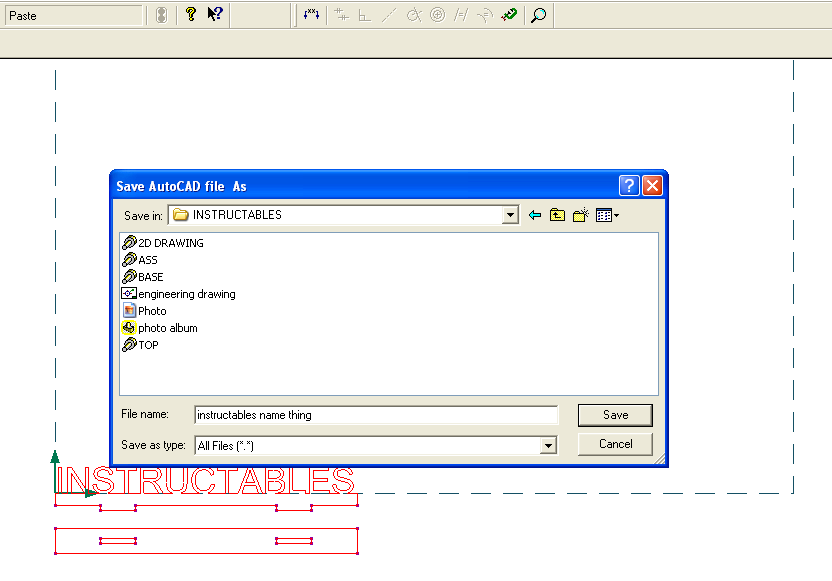Click the Paste status text field
832x581 pixels.
(x=74, y=15)
